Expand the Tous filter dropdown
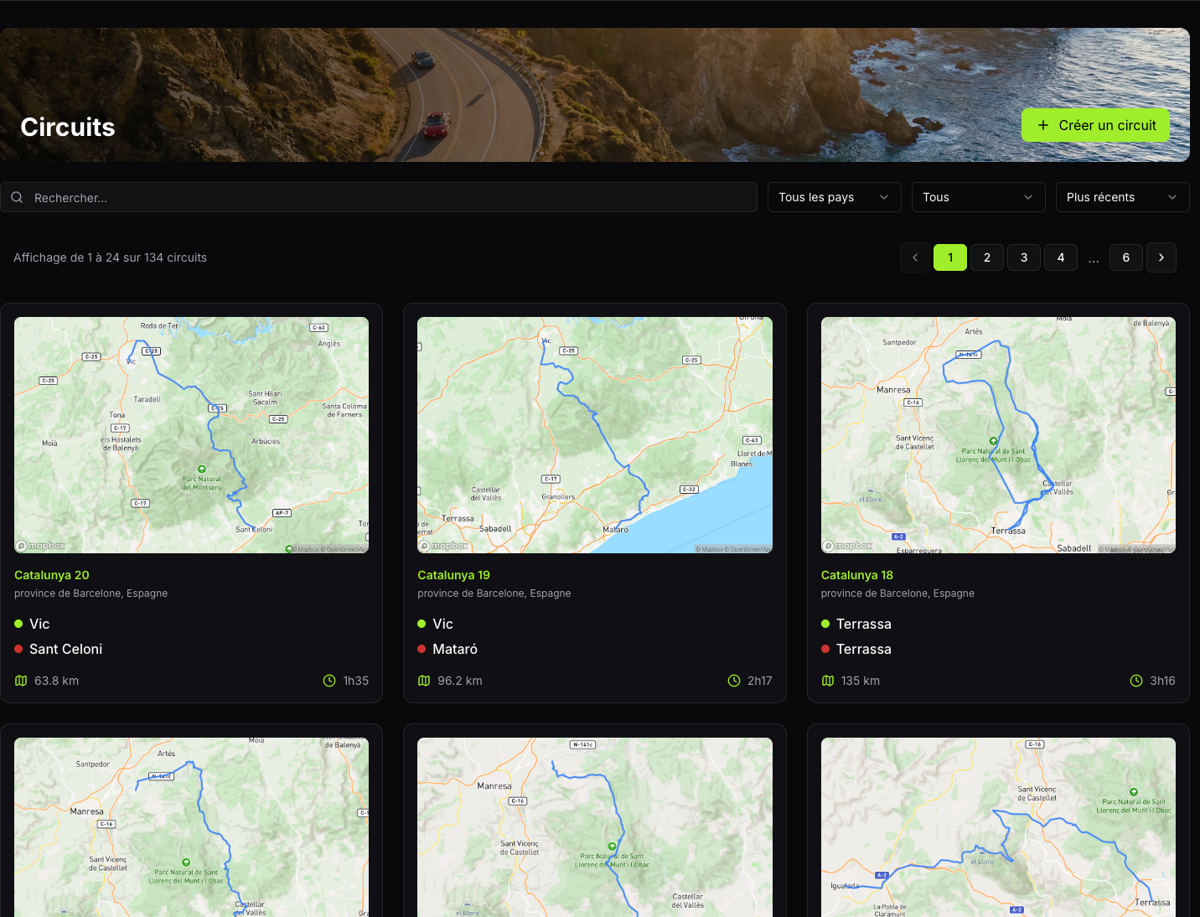Screen dimensions: 1200x917 click(x=977, y=197)
